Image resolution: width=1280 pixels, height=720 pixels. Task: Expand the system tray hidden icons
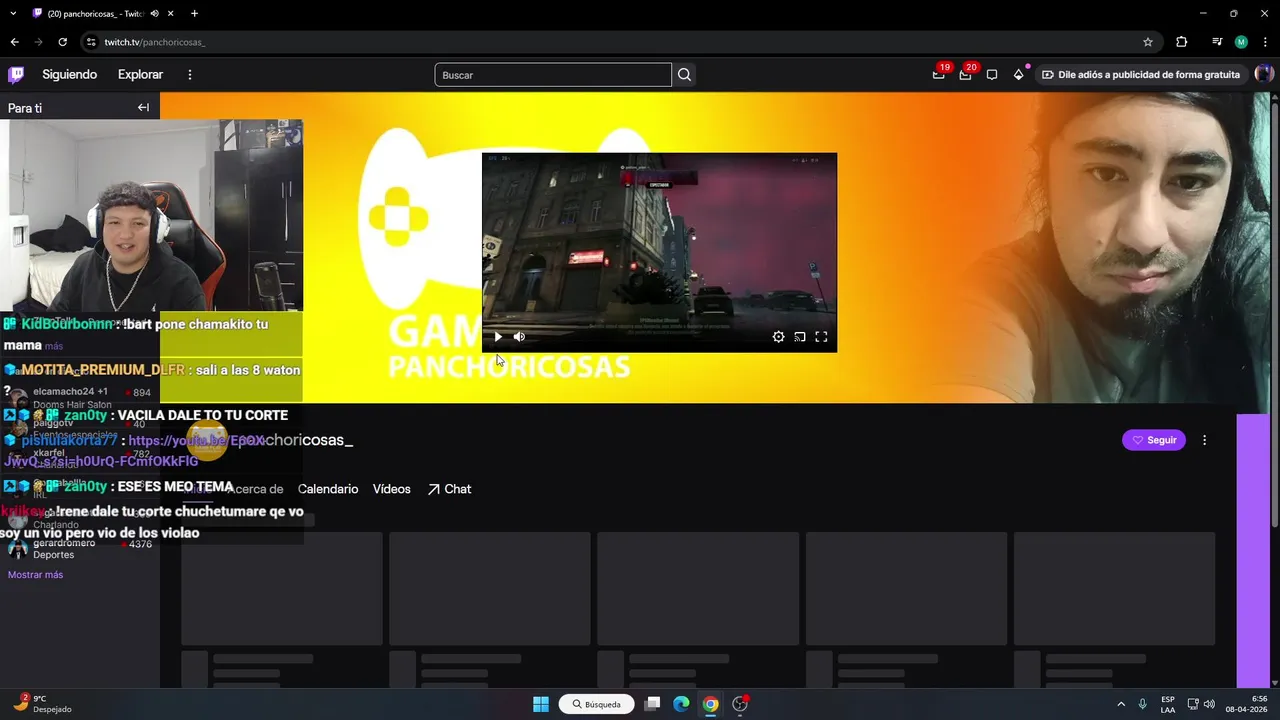[x=1120, y=704]
